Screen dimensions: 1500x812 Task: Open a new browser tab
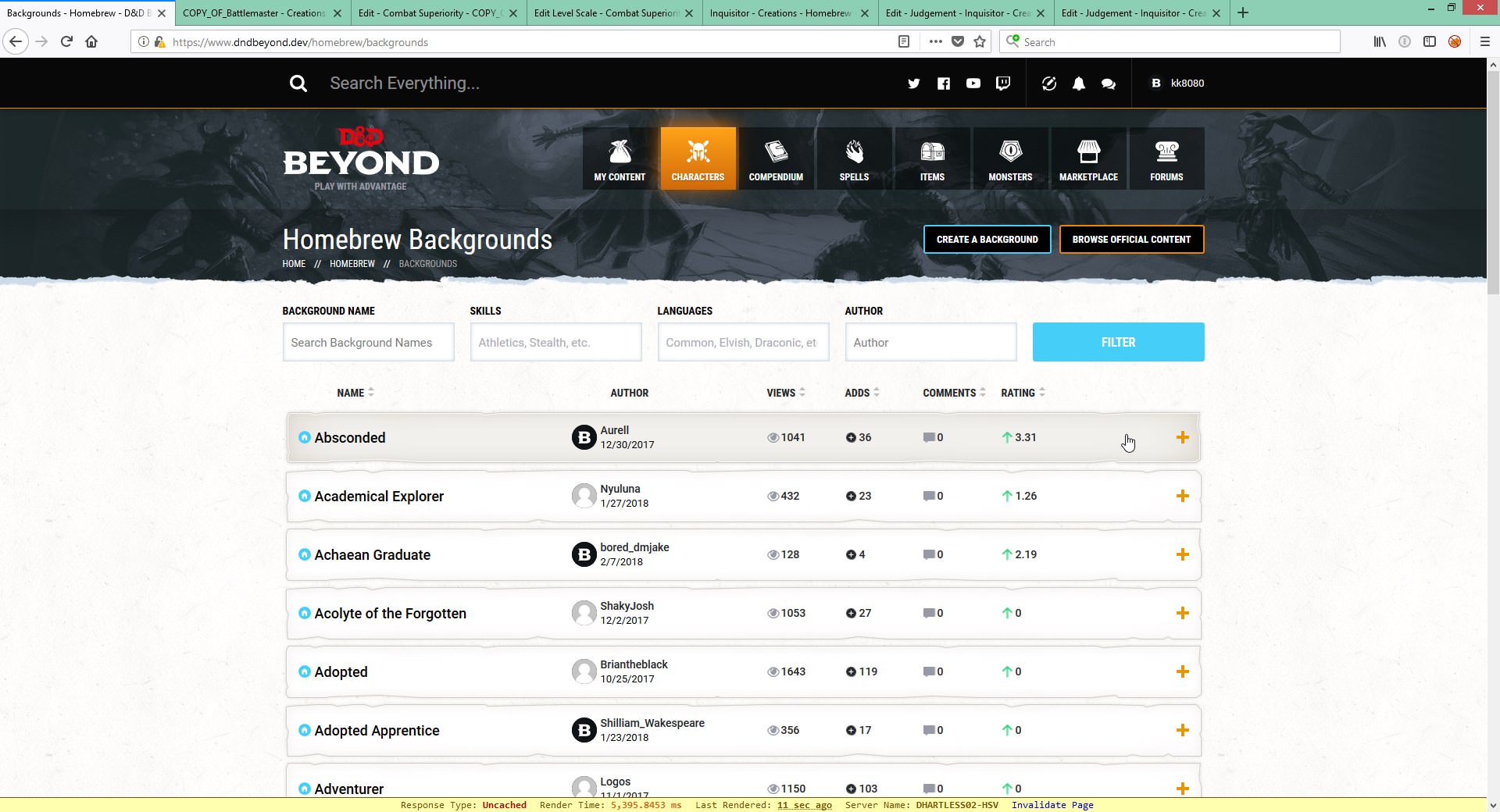[x=1243, y=12]
